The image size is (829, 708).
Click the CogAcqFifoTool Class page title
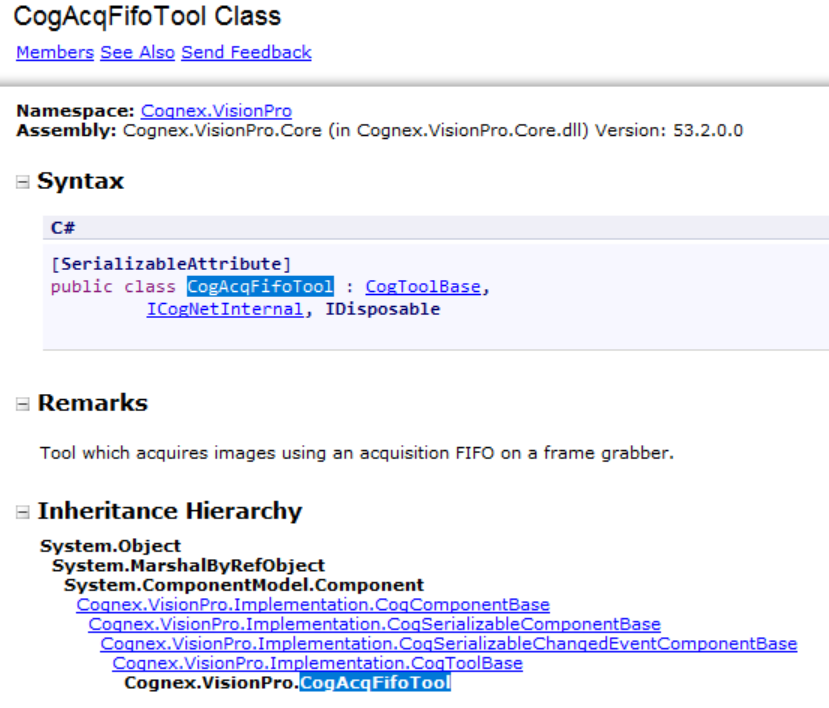(x=147, y=16)
